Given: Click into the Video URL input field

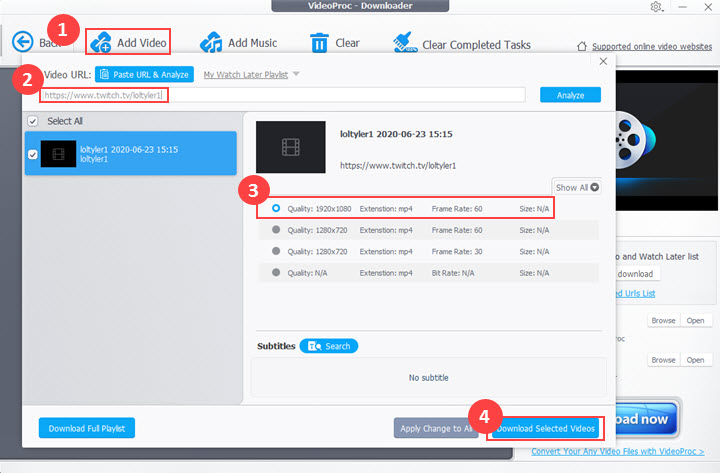Looking at the screenshot, I should pos(282,95).
